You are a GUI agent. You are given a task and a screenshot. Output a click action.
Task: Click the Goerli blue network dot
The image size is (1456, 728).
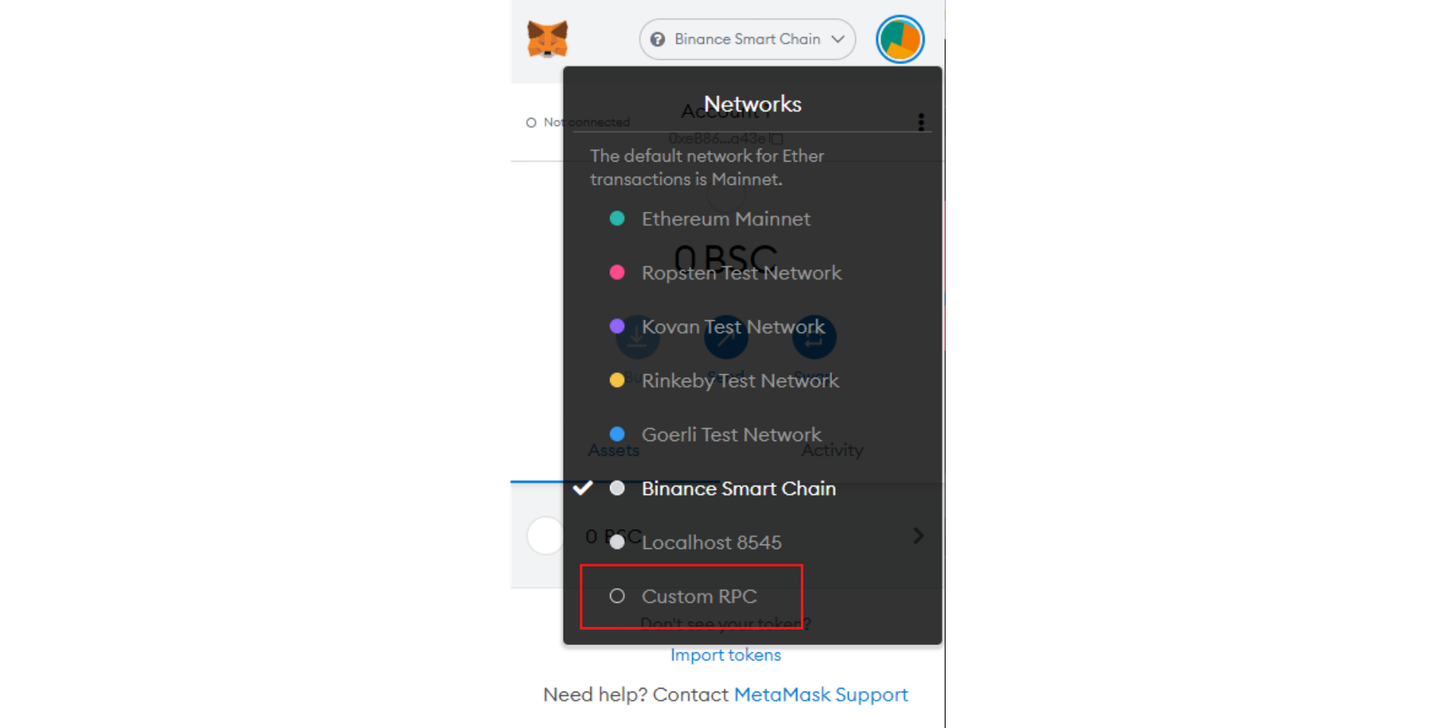tap(617, 434)
